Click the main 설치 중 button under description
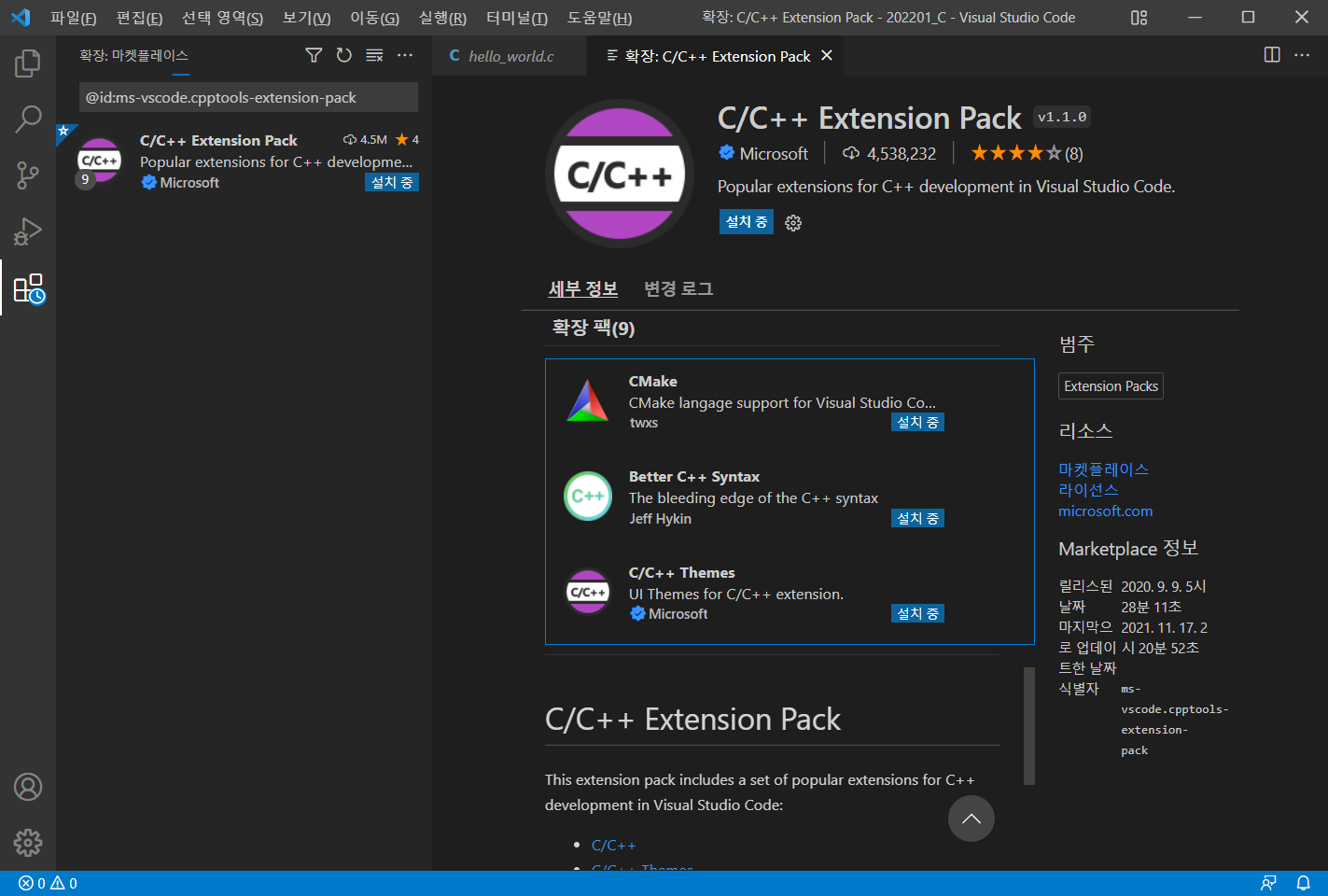 (747, 221)
